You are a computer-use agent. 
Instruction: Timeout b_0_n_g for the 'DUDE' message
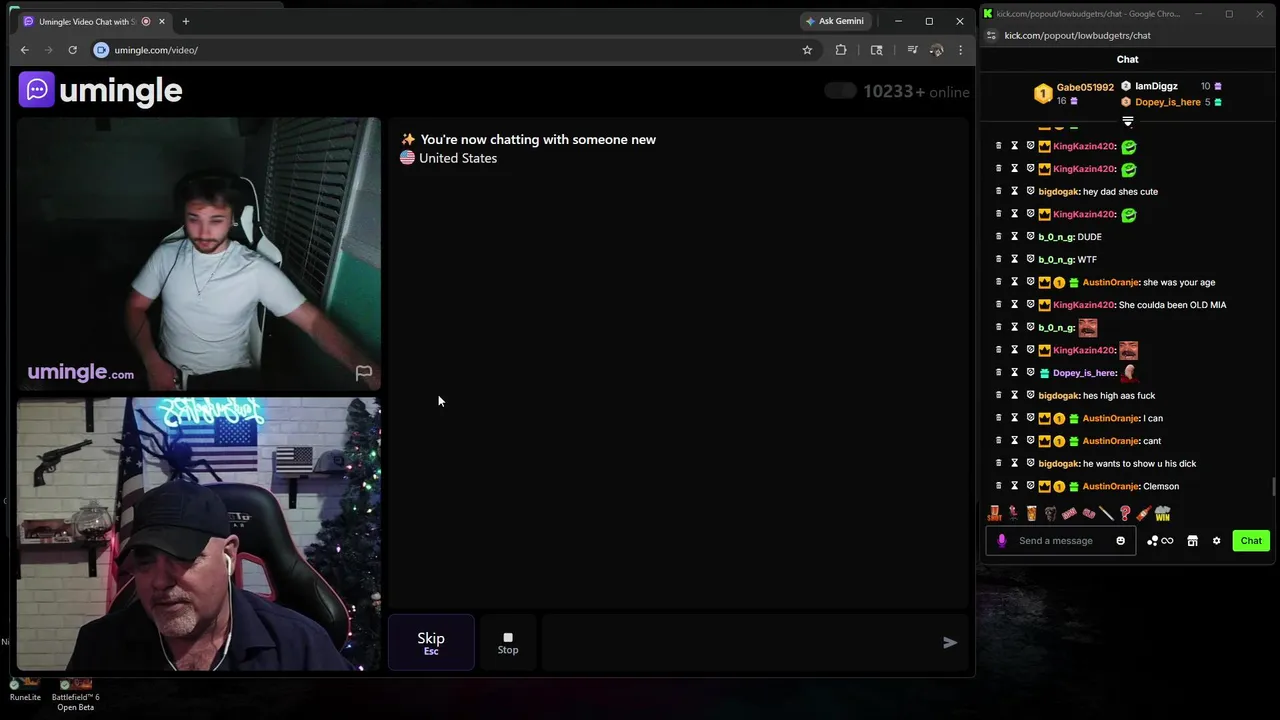point(1014,237)
